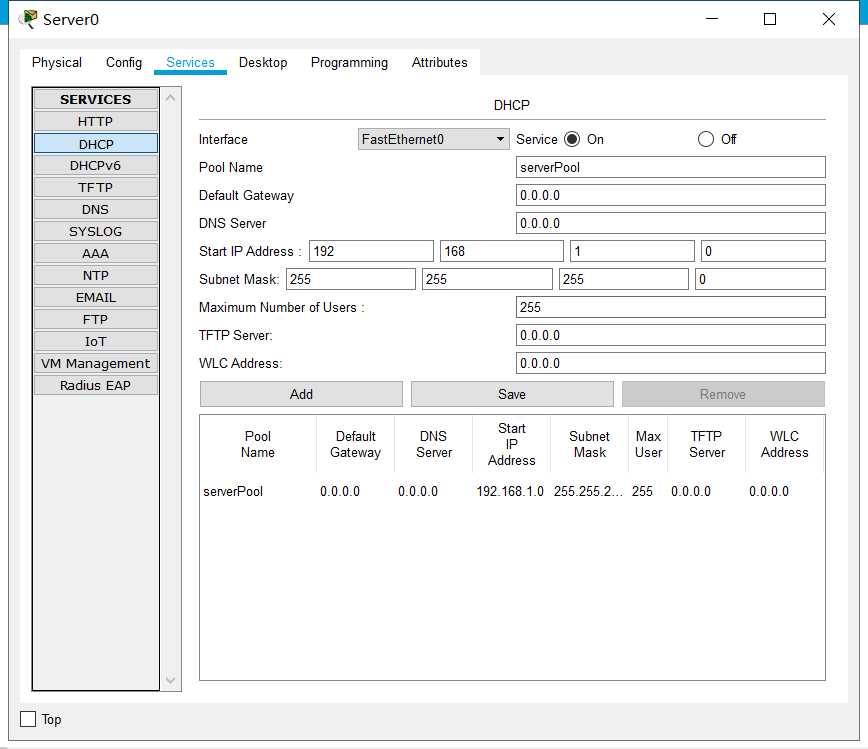
Task: Enable the Top checkbox
Action: pyautogui.click(x=28, y=719)
